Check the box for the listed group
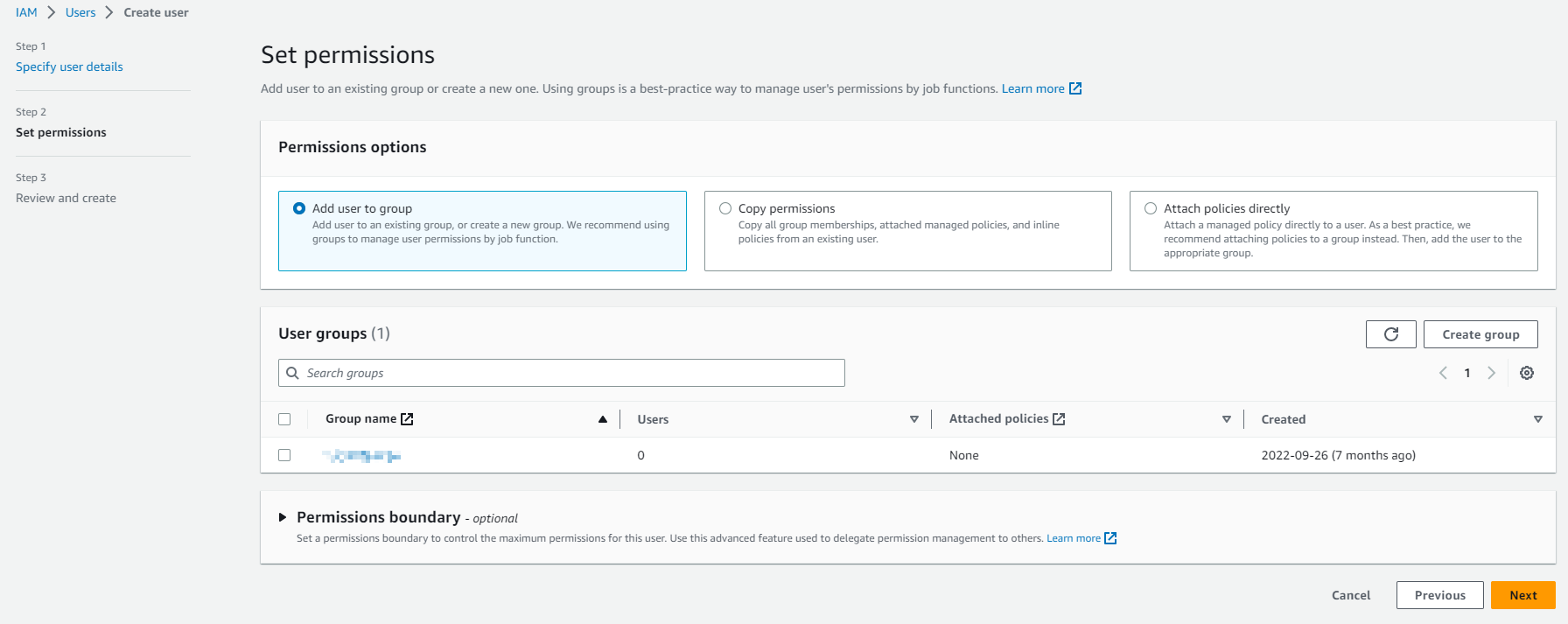 (284, 455)
